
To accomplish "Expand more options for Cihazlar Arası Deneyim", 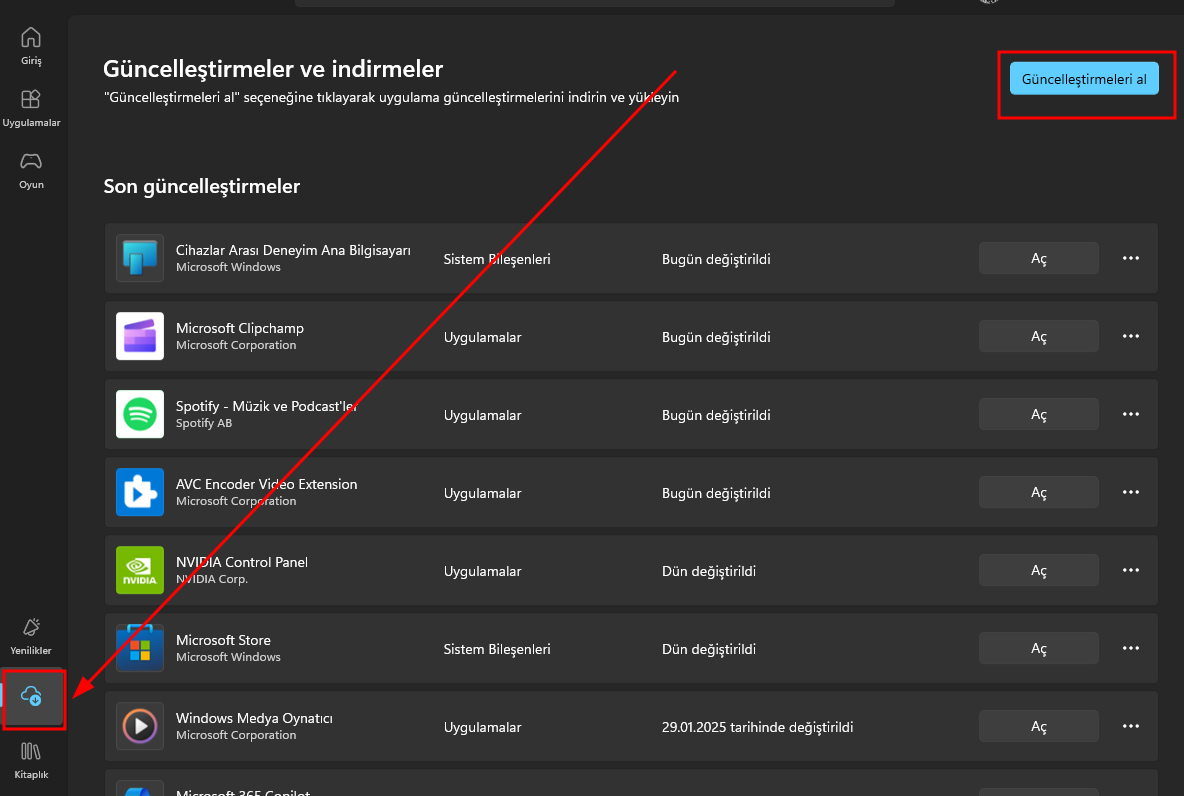I will click(1130, 258).
